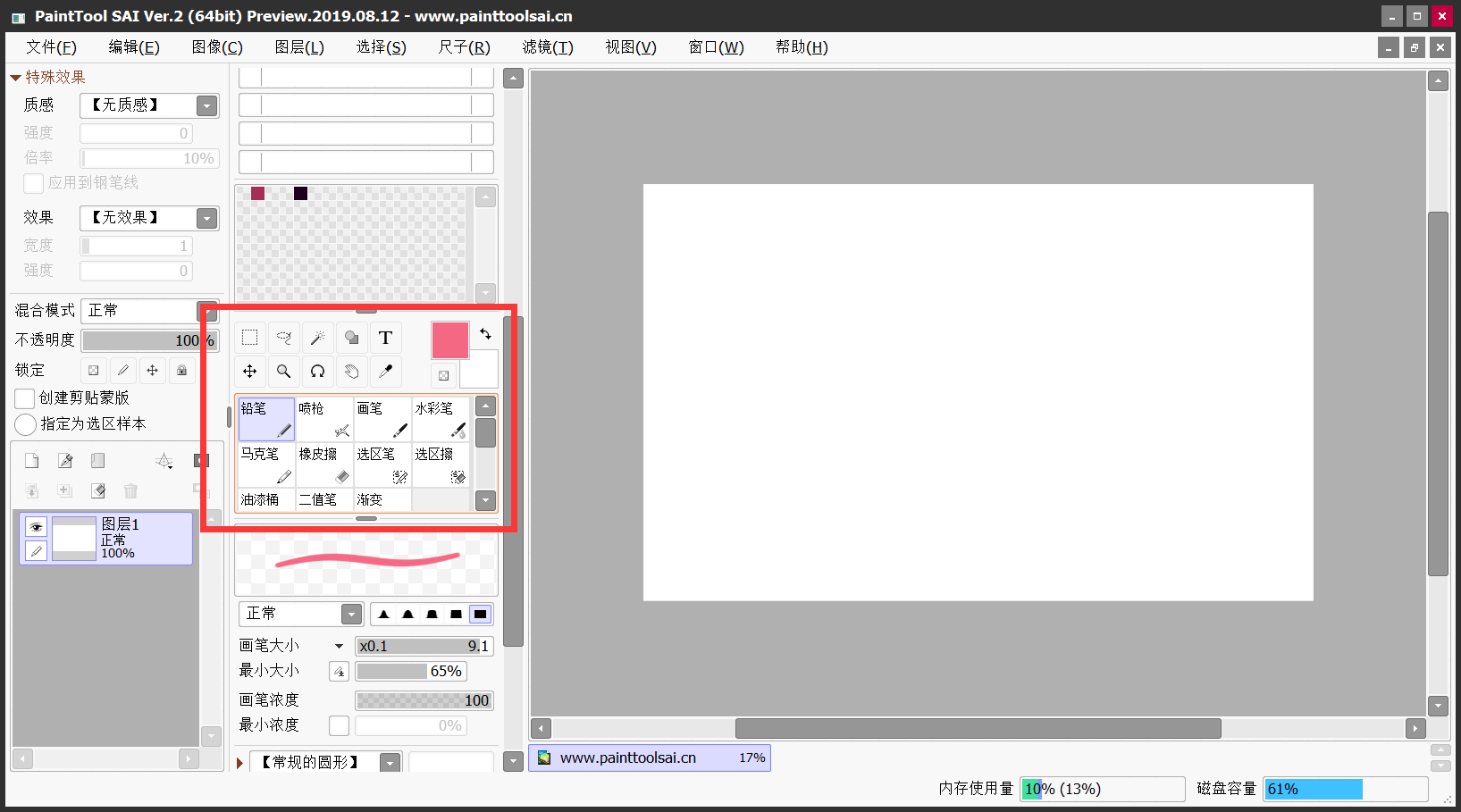Choose the 选区笔 selection pen
The width and height of the screenshot is (1461, 812).
click(382, 465)
